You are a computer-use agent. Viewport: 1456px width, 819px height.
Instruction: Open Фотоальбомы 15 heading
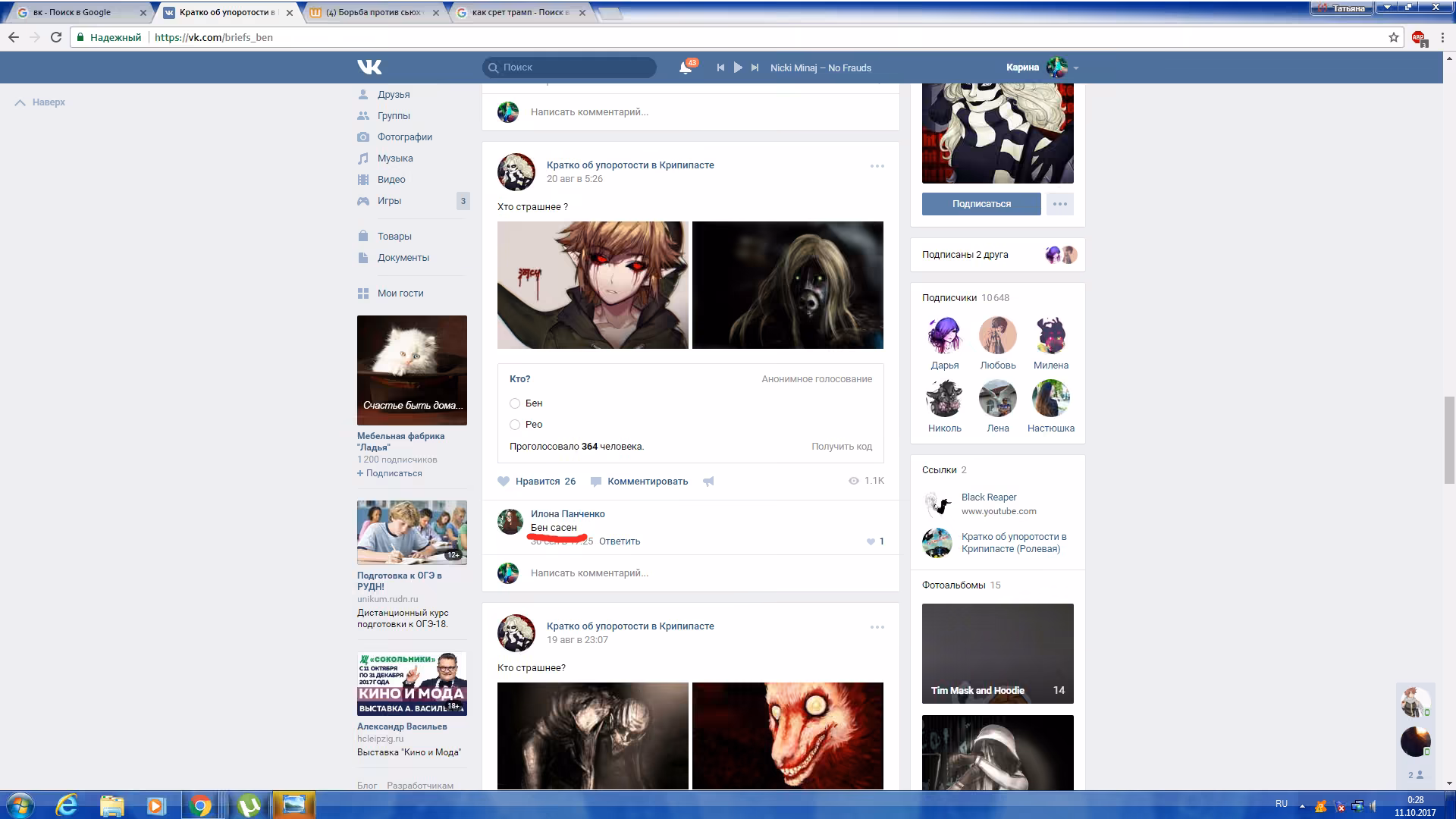pyautogui.click(x=961, y=585)
